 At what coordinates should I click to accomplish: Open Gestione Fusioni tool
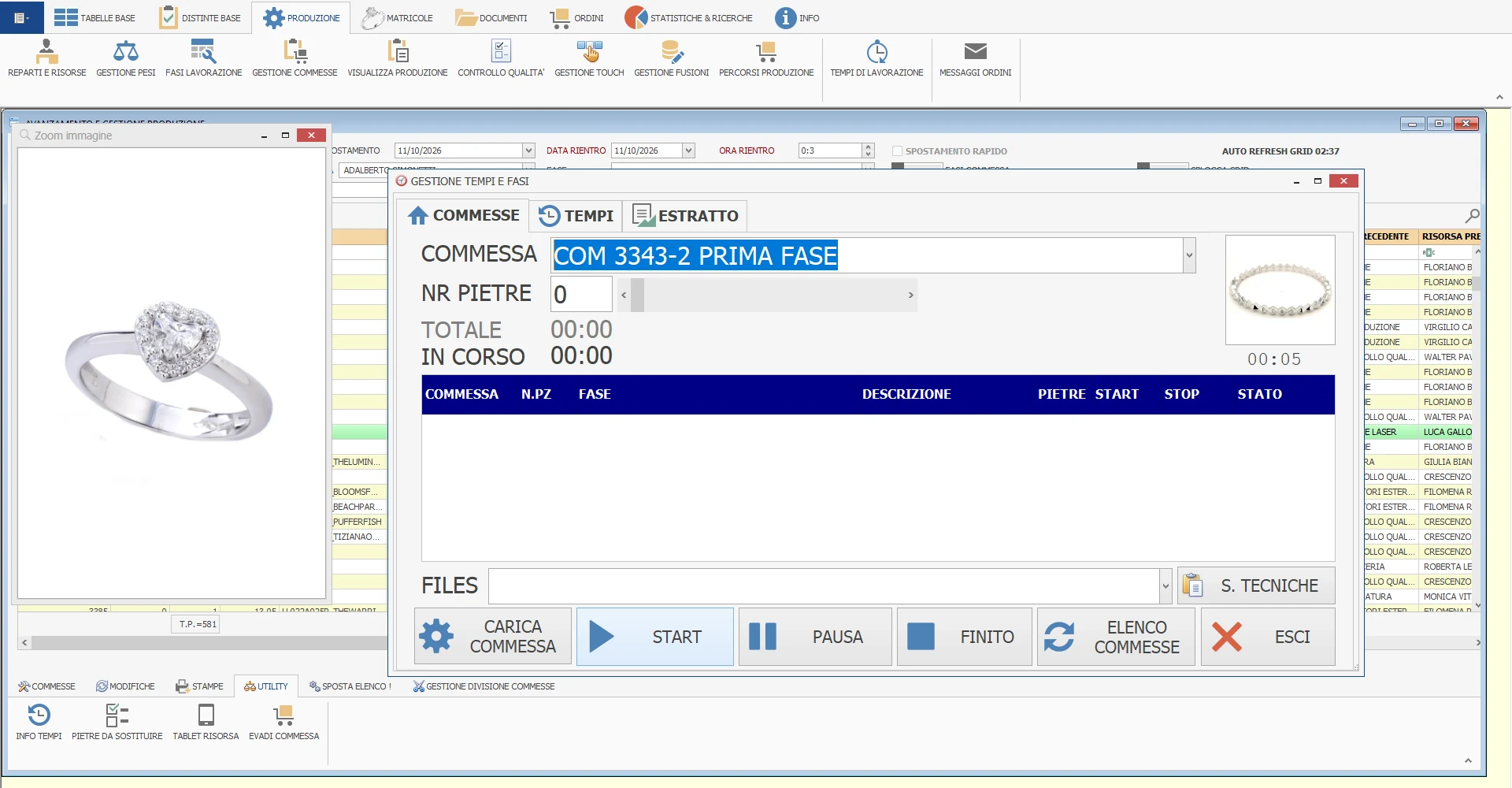pyautogui.click(x=672, y=58)
